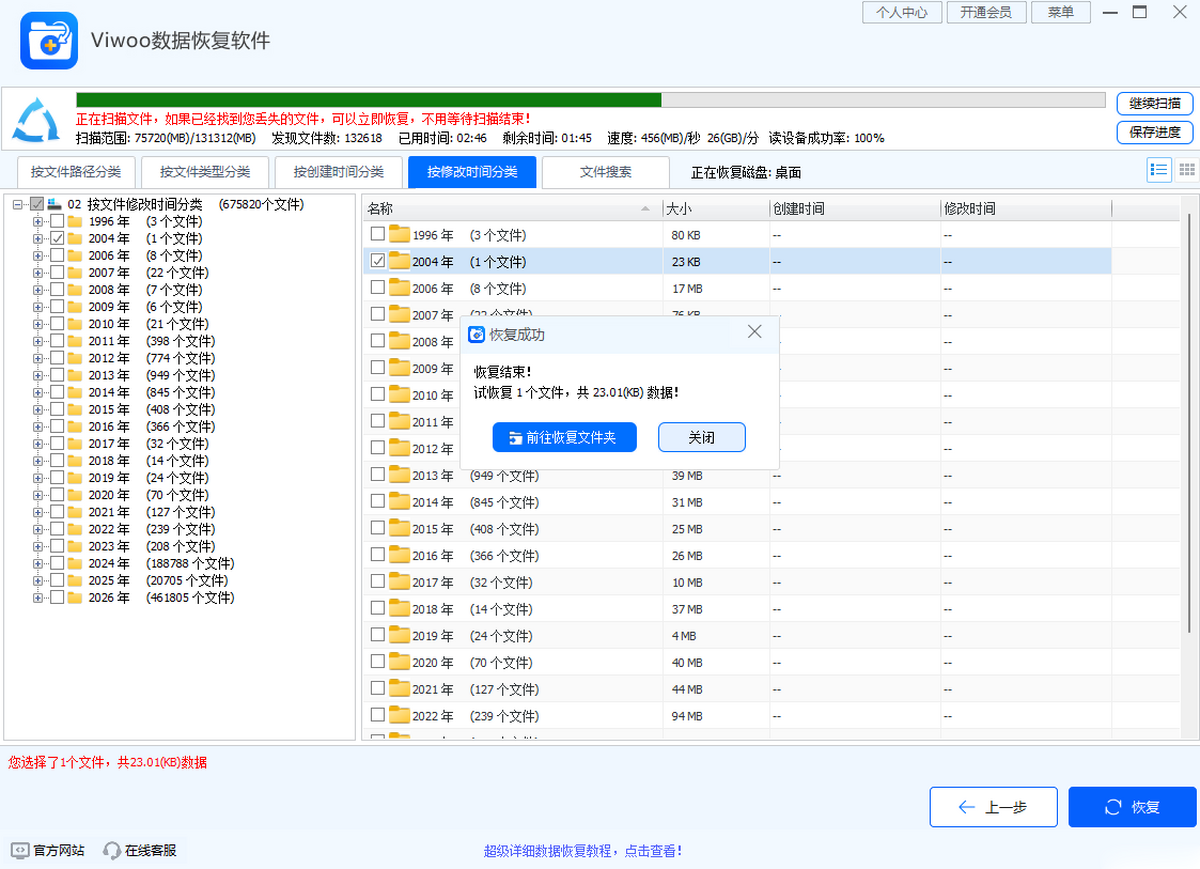Click the Viwoo app logo icon
Viewport: 1200px width, 869px height.
49,41
